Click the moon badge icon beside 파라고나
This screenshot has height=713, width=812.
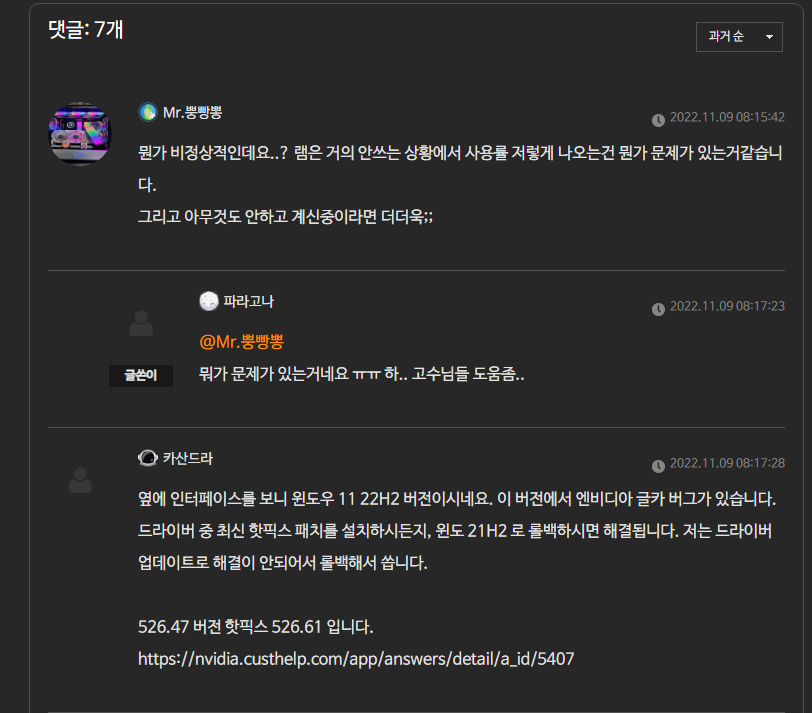point(209,301)
